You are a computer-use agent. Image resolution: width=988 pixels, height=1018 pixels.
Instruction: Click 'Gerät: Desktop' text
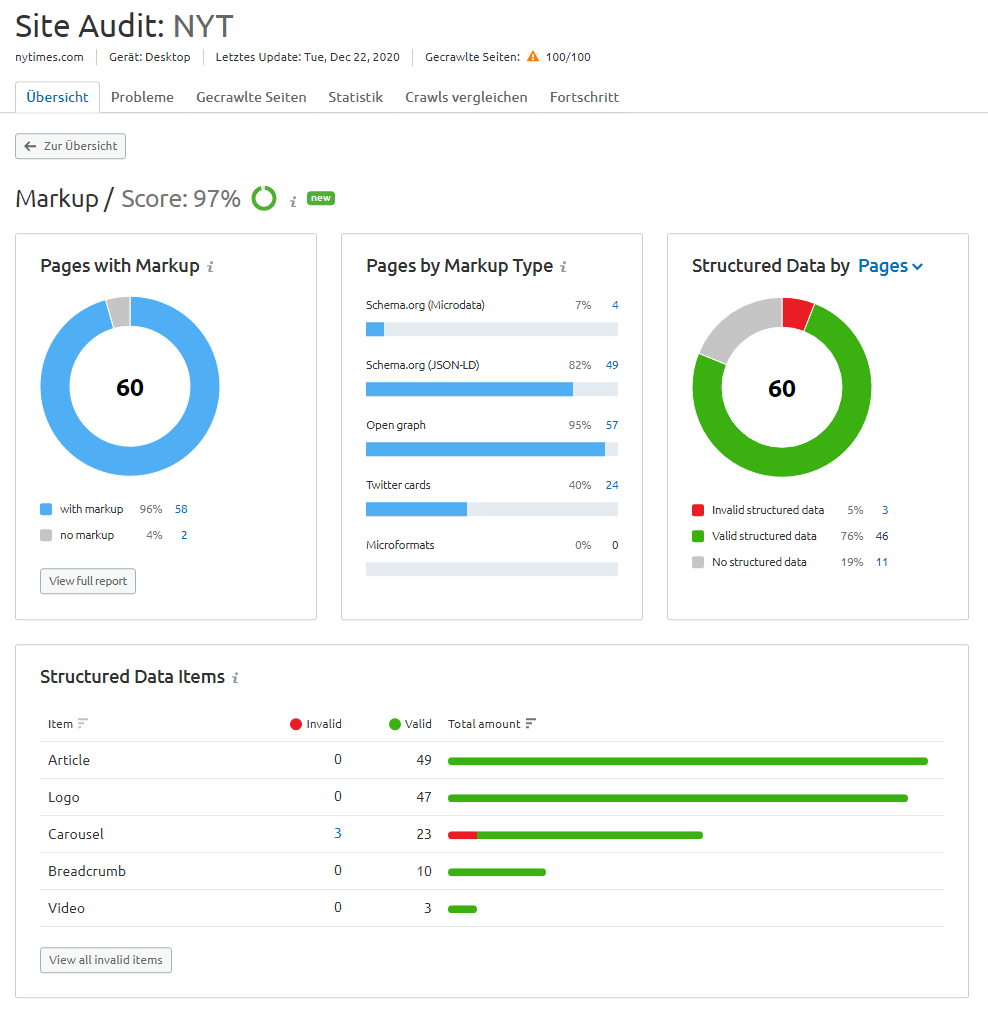150,57
